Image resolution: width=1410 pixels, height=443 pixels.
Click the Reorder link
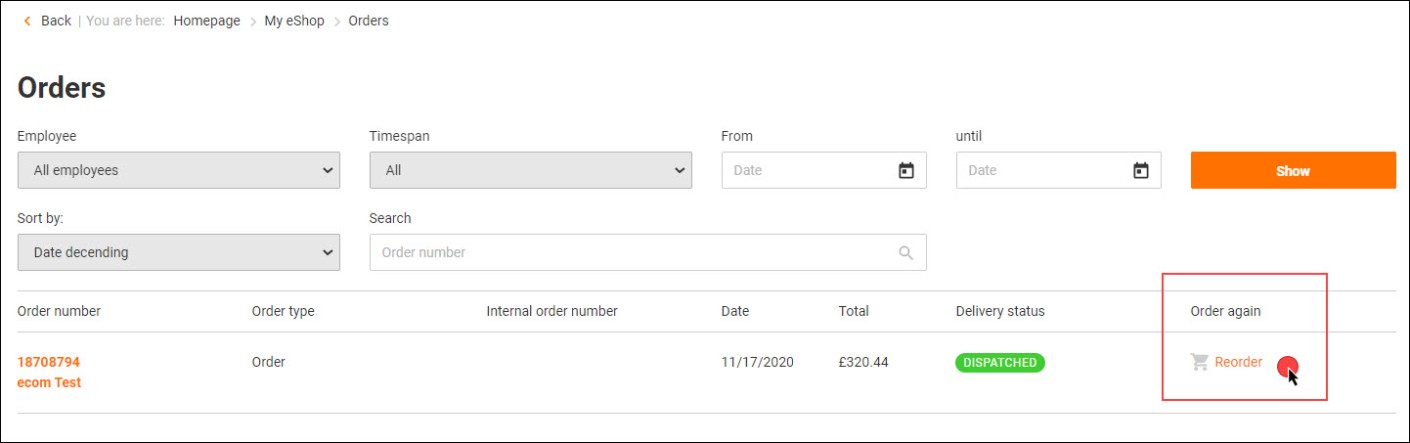1238,362
